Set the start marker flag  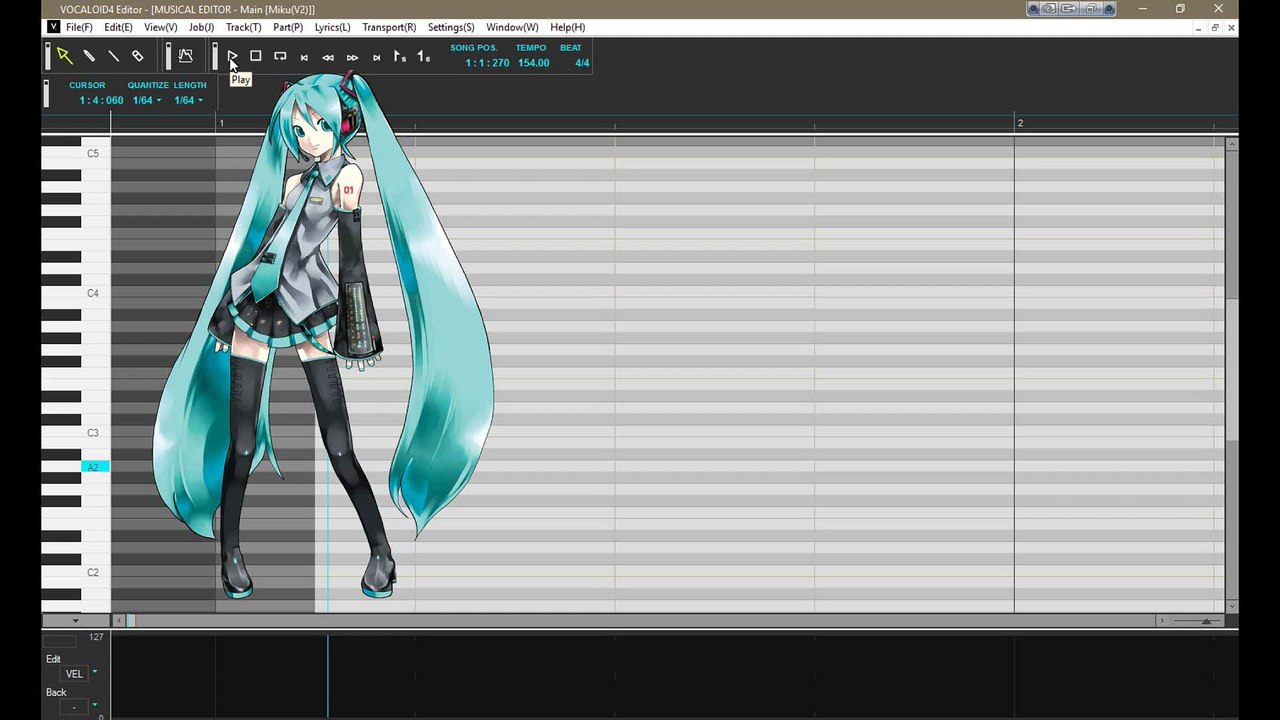(400, 57)
